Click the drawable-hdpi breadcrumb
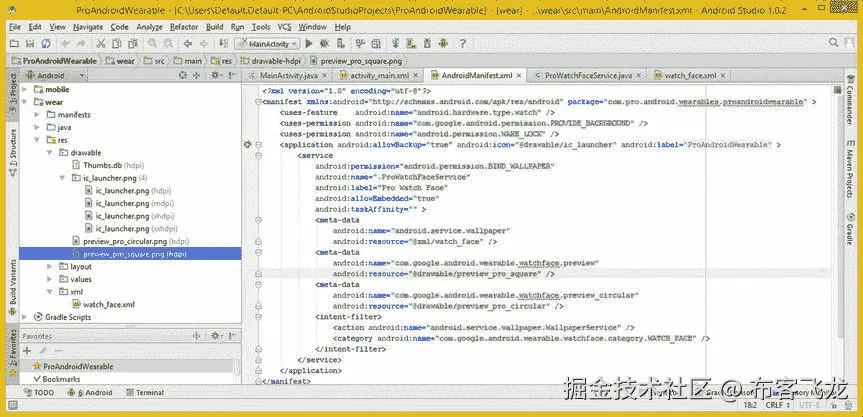The image size is (863, 417). (x=269, y=61)
